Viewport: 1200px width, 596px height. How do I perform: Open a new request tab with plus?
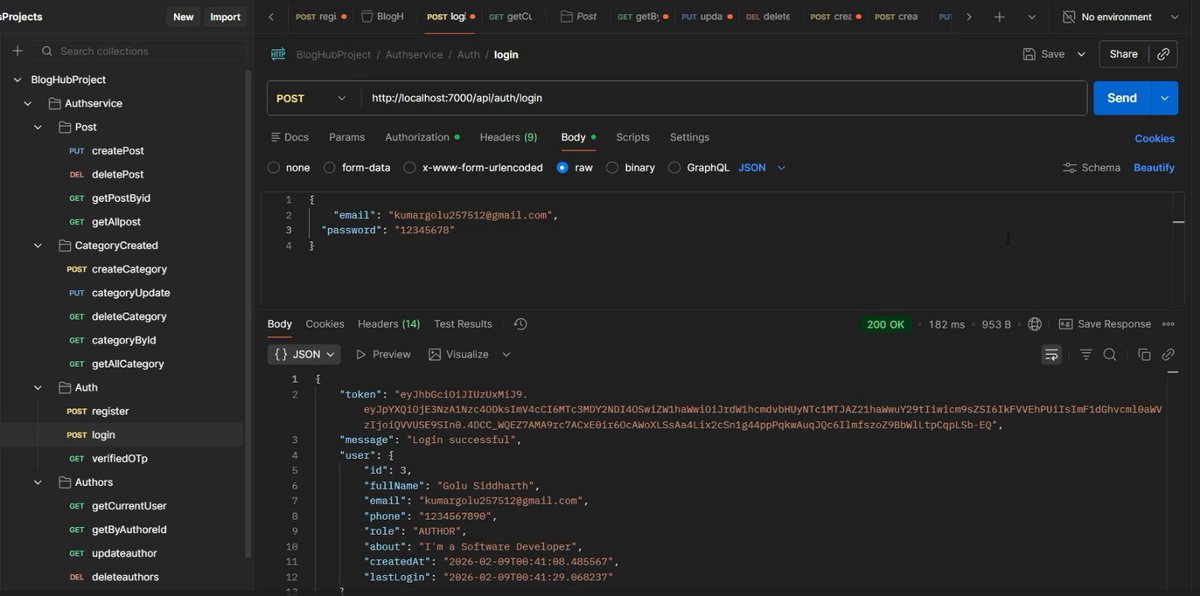click(999, 17)
